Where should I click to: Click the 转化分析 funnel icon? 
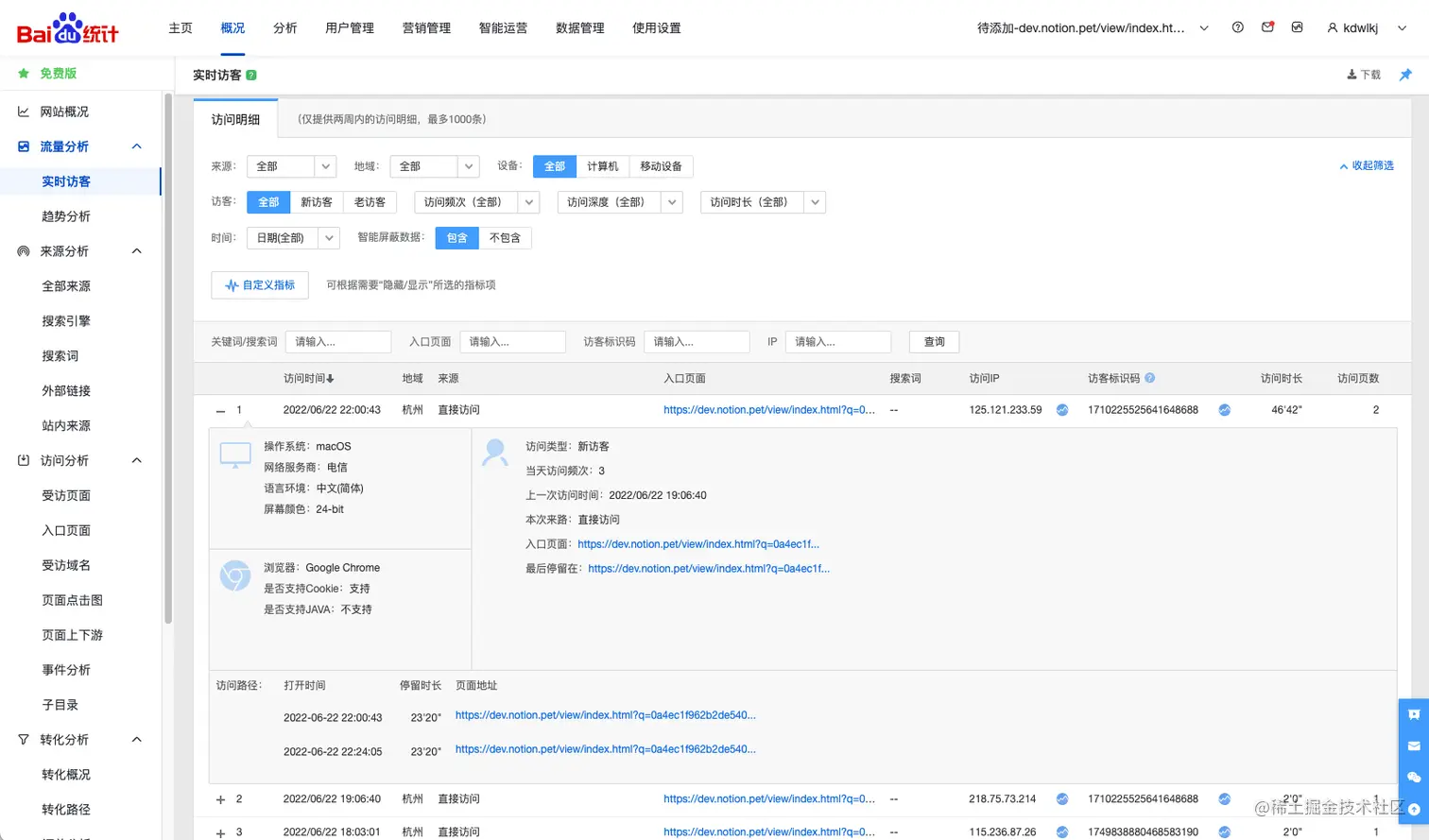coord(24,740)
